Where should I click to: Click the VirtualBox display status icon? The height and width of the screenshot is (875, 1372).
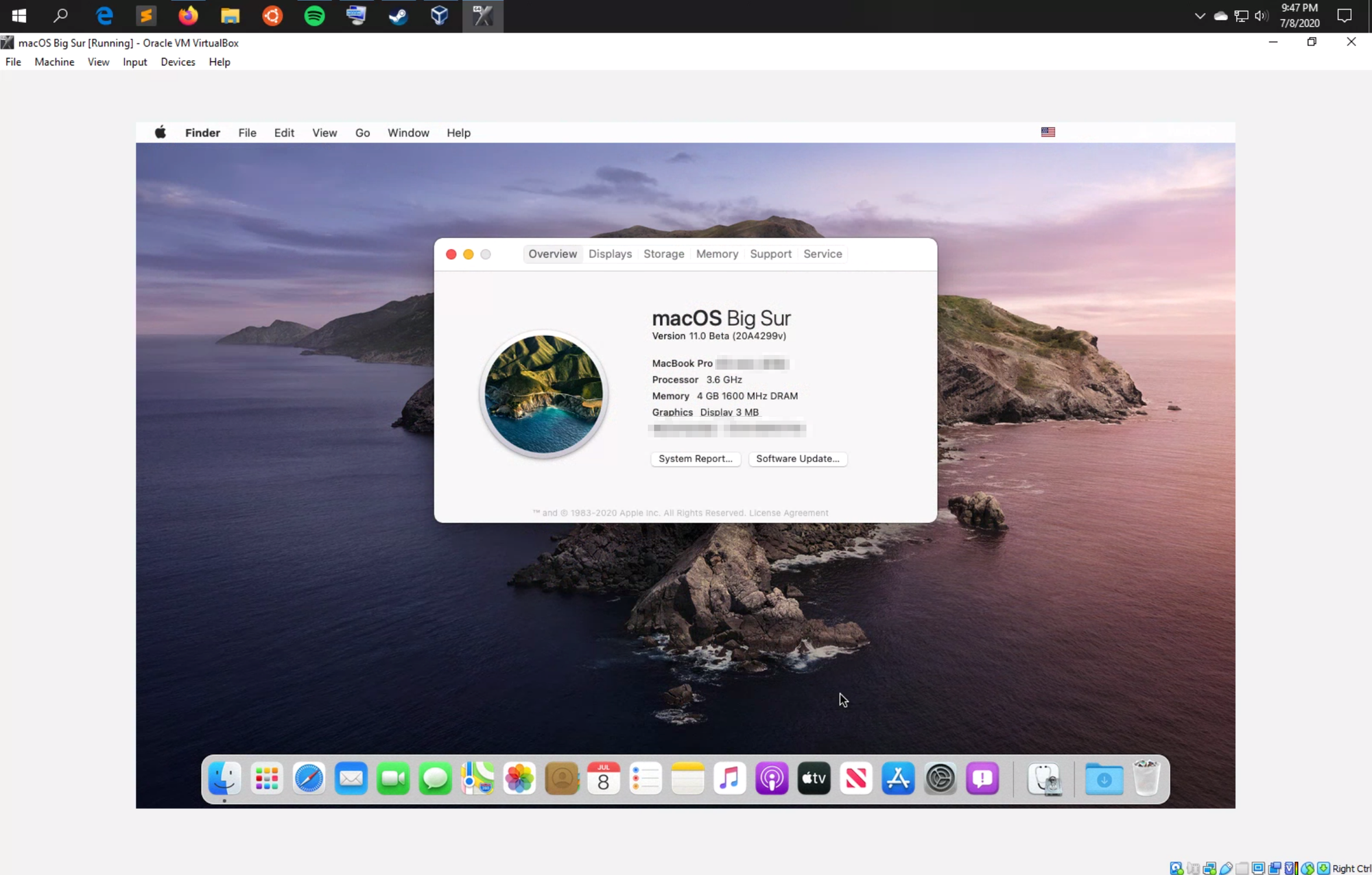pos(1258,868)
